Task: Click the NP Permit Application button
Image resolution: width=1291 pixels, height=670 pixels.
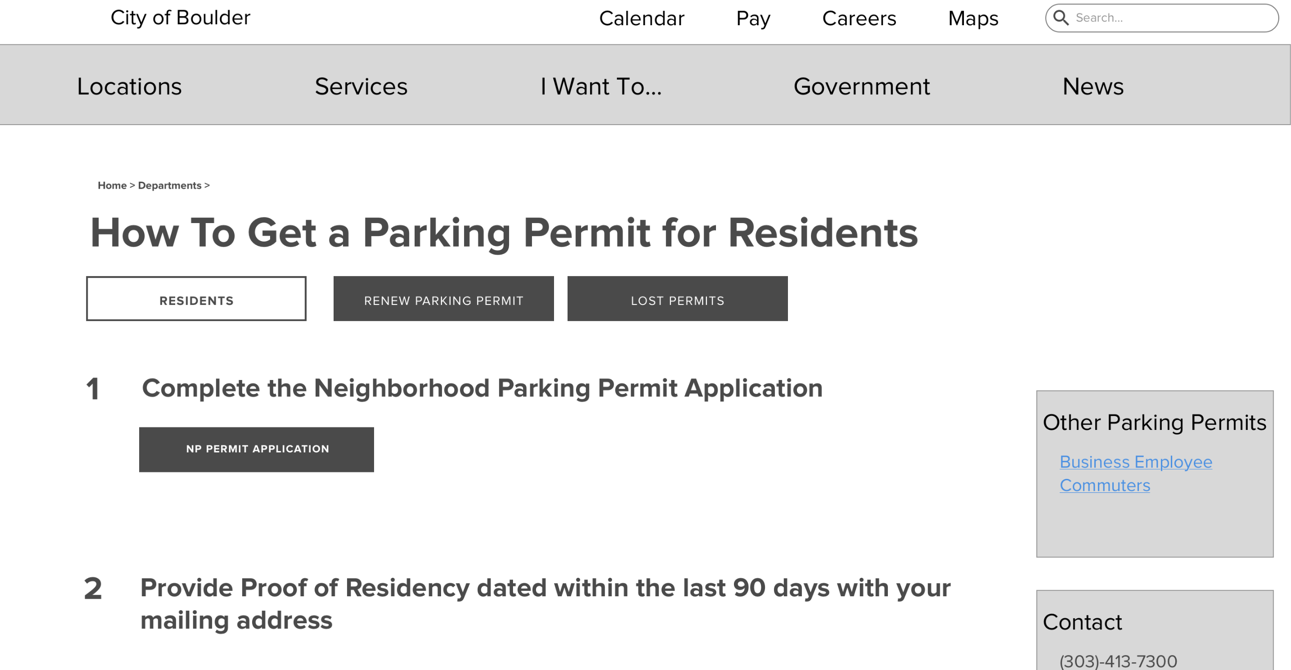Action: pyautogui.click(x=257, y=450)
